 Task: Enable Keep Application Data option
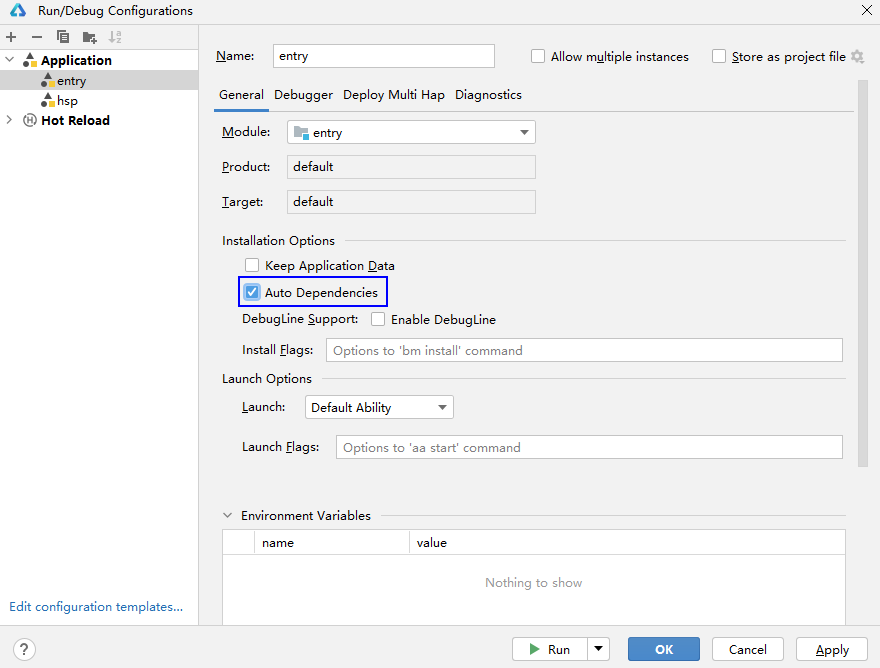click(x=252, y=265)
